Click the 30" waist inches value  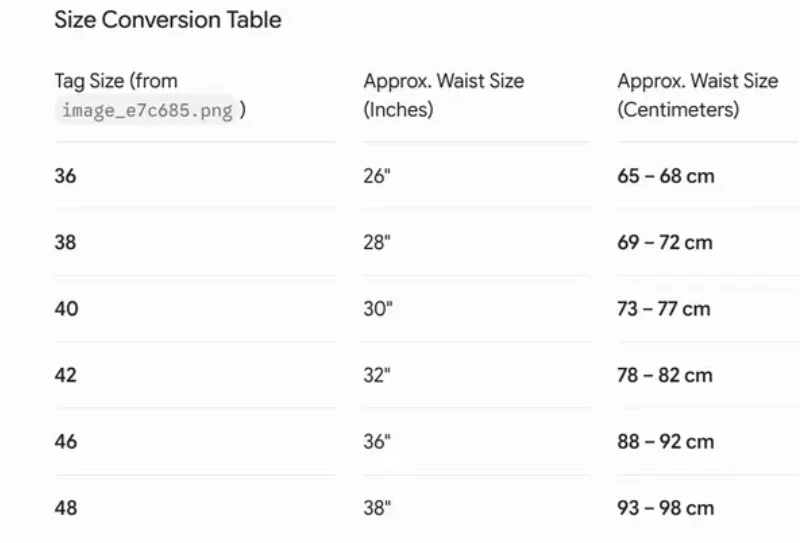(378, 309)
